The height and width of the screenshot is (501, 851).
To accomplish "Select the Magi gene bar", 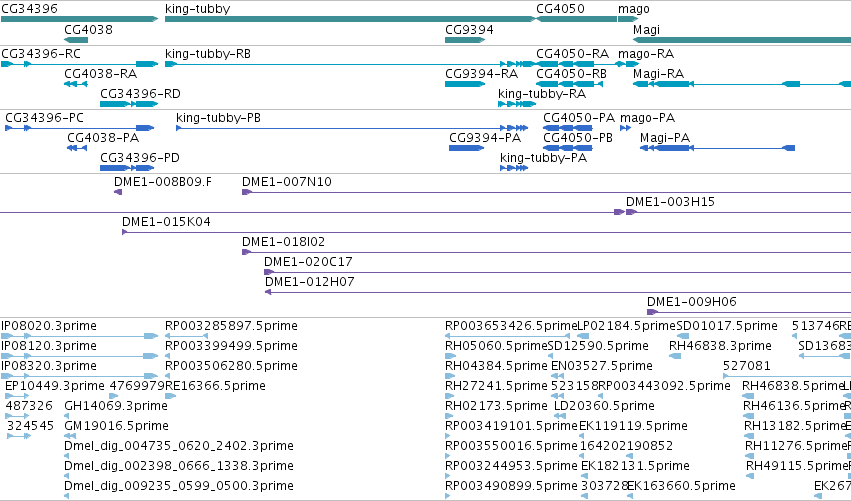I will [742, 40].
